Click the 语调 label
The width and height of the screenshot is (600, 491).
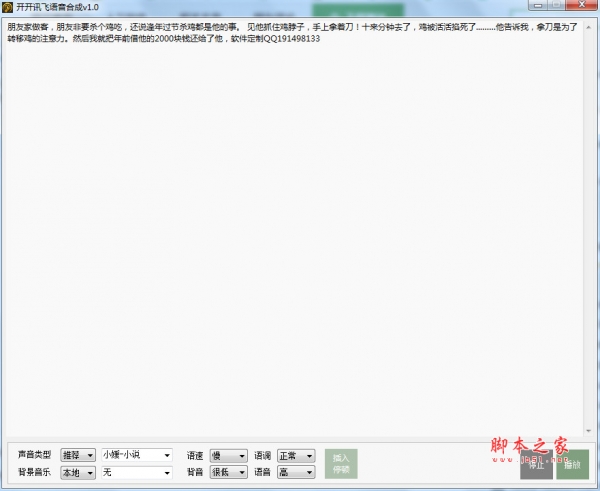262,455
